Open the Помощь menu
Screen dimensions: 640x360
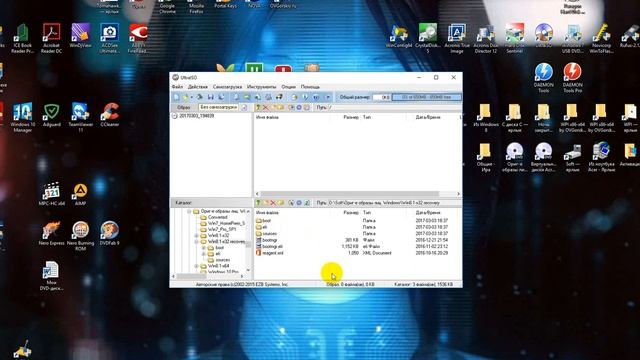coord(310,87)
